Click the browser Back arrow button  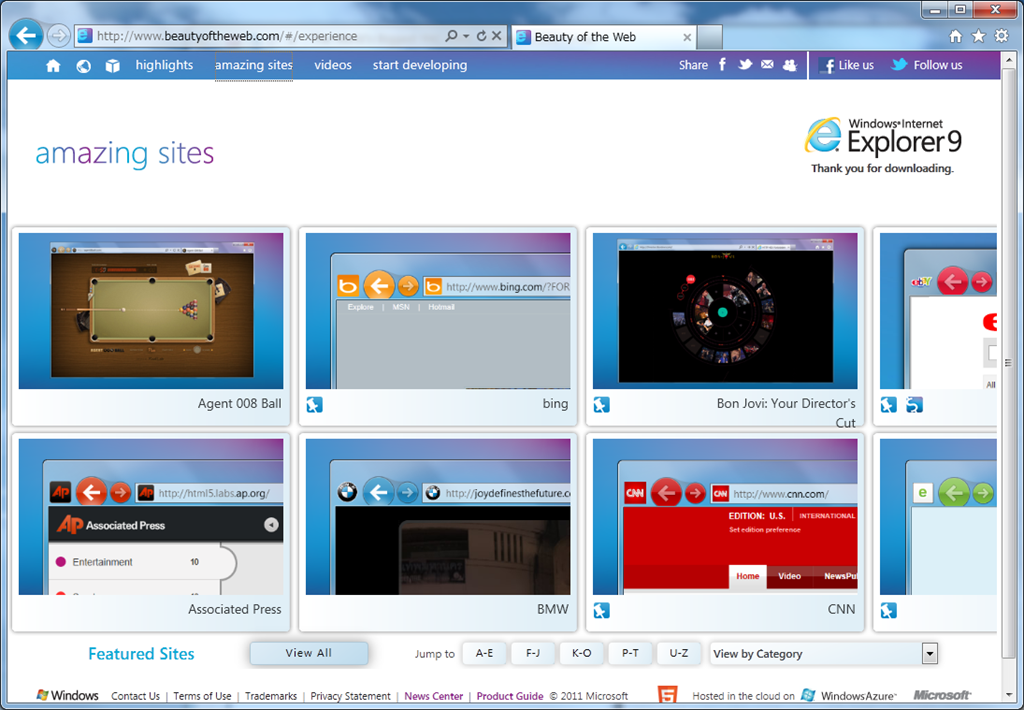pos(26,35)
